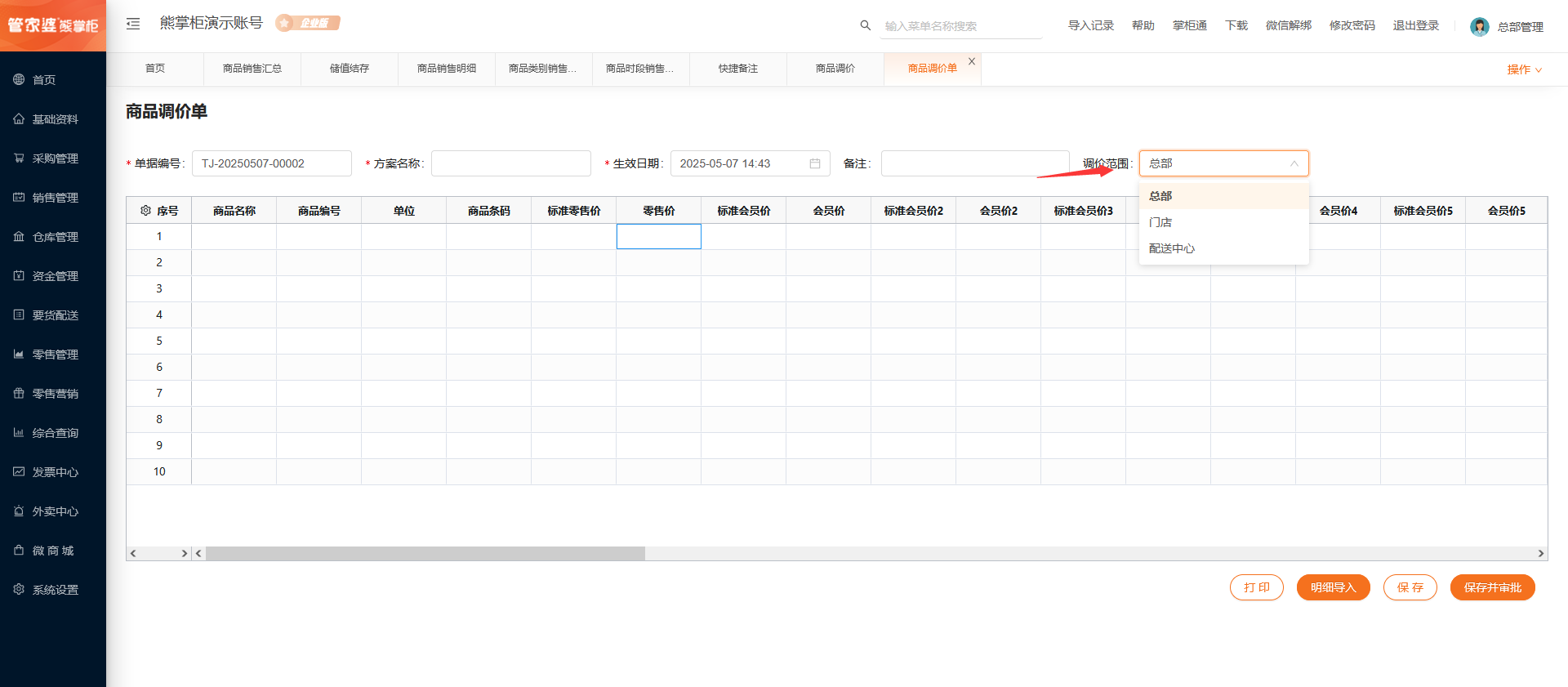
Task: Switch to the 商品调价 tab
Action: pos(835,69)
